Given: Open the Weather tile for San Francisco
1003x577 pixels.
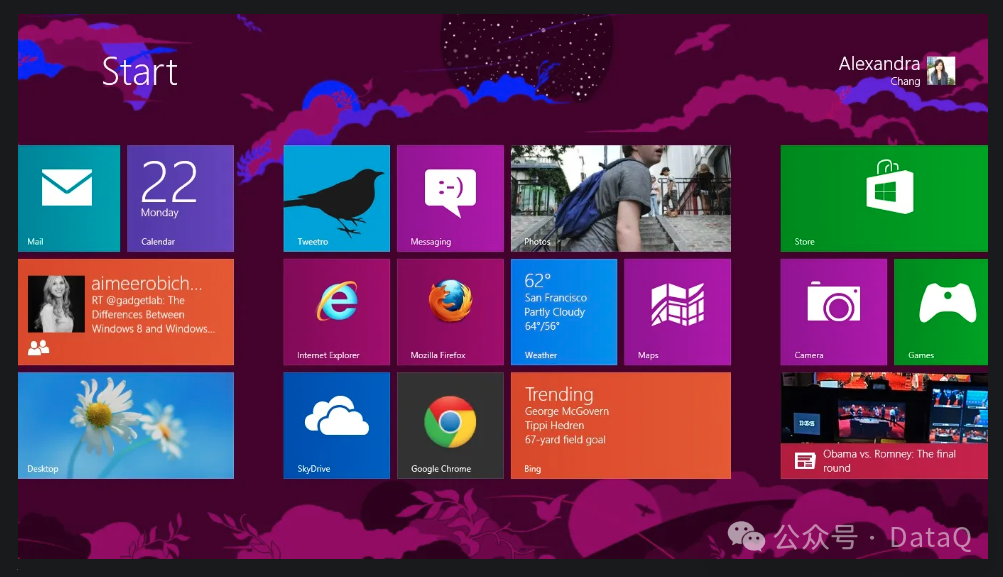Looking at the screenshot, I should point(564,312).
